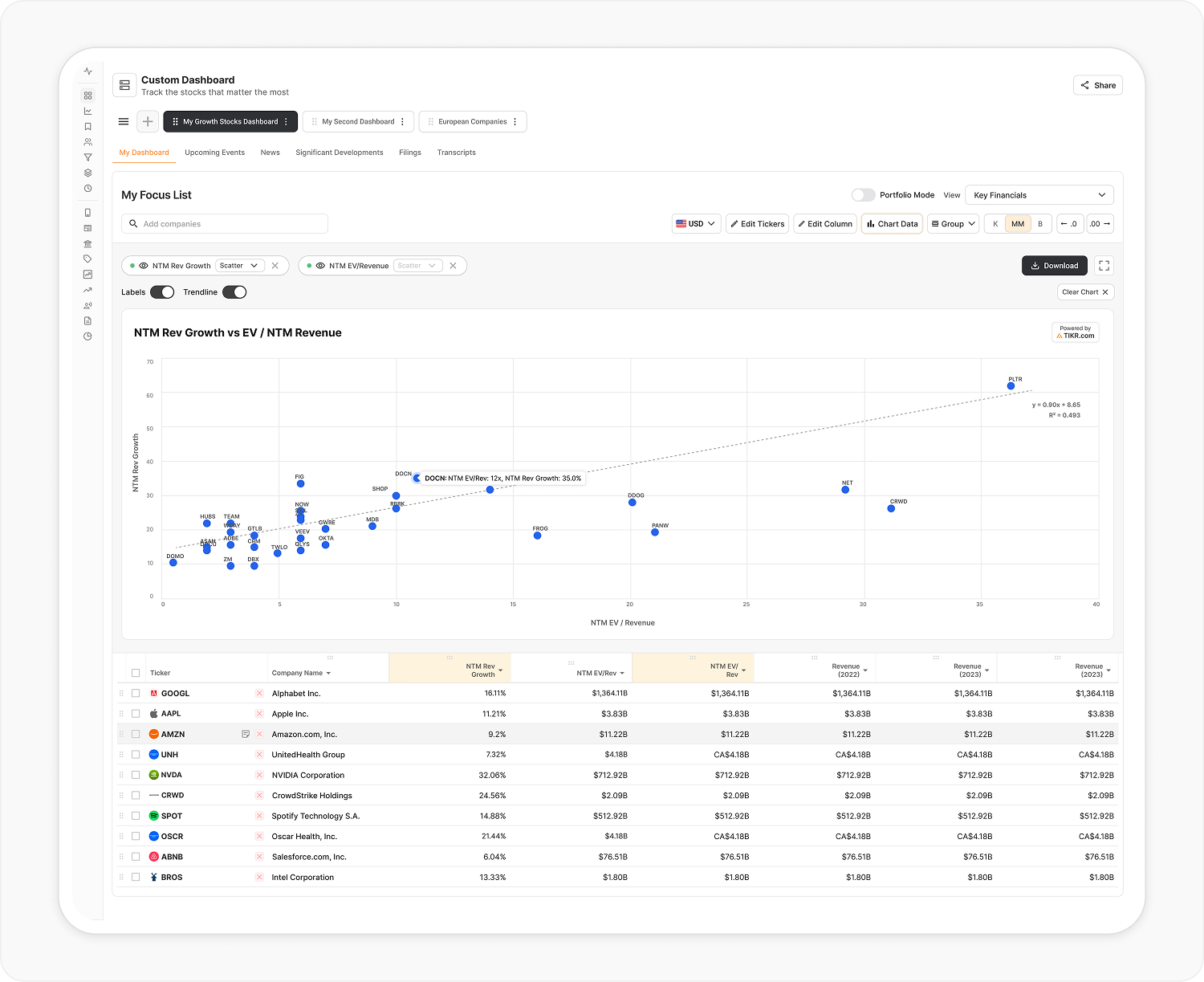
Task: Click the hamburger menu icon beside dashboards
Action: click(124, 122)
